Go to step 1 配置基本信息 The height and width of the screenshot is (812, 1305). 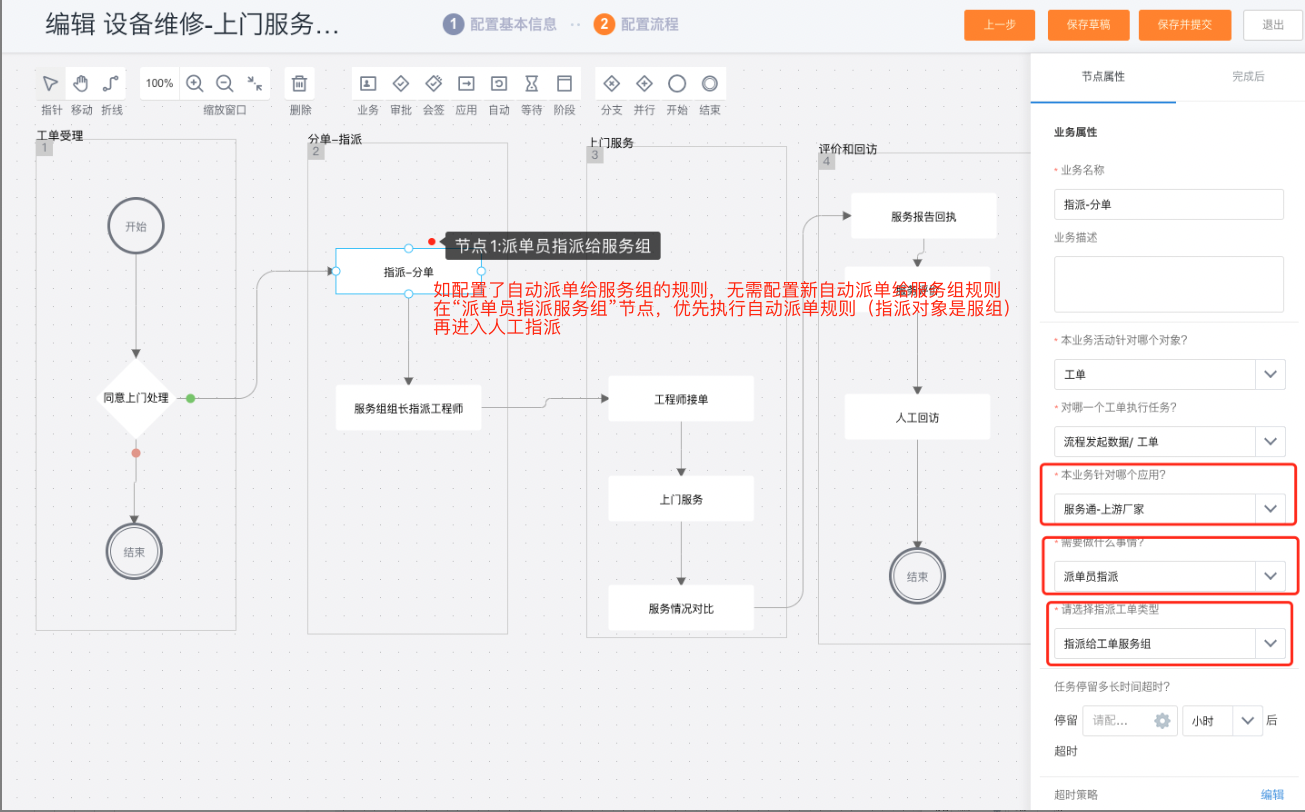click(x=500, y=24)
